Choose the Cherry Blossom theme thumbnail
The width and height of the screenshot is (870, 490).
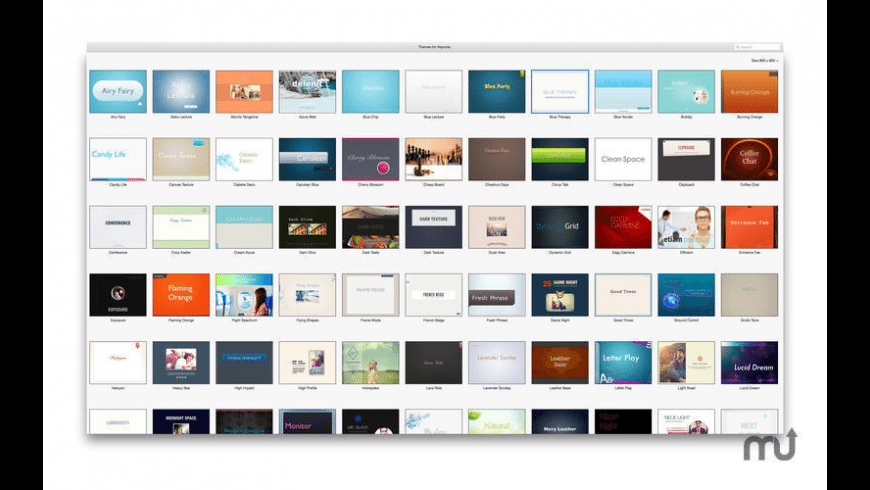coord(371,159)
